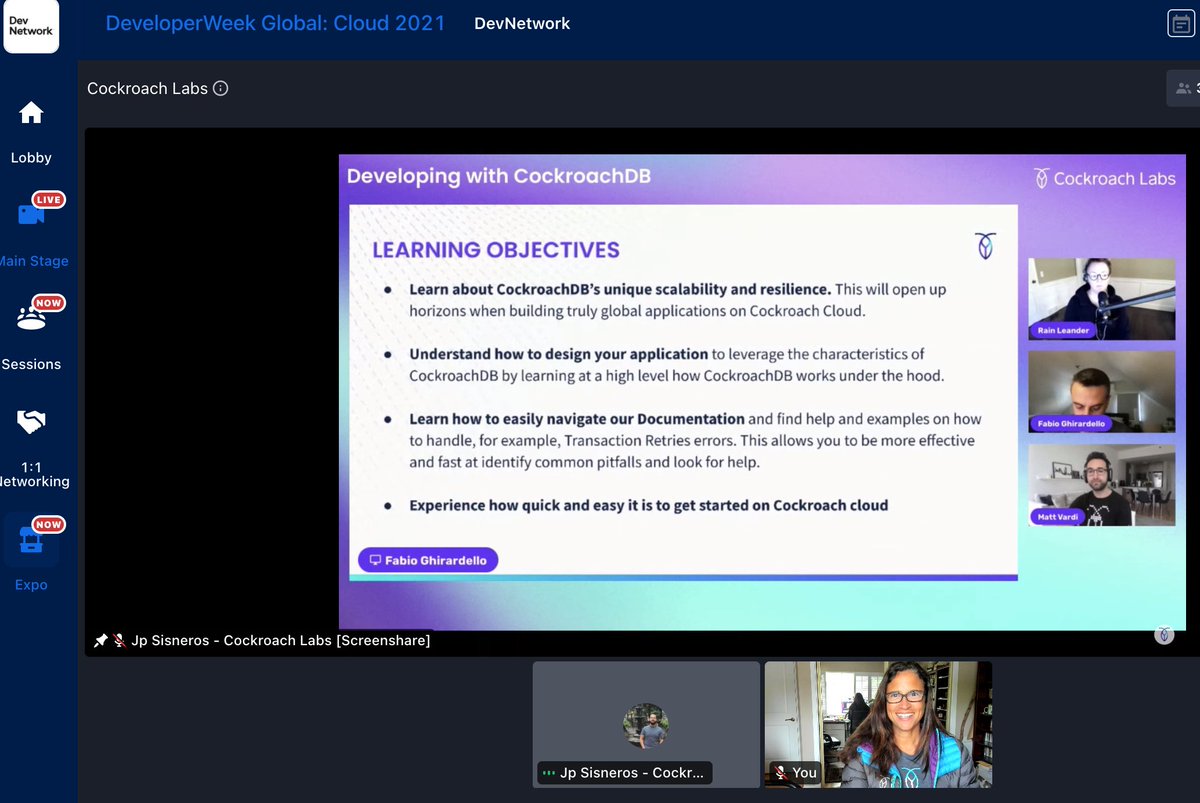Screen dimensions: 1200x803
Task: Click the Jp Sisneros avatar photo
Action: [646, 726]
